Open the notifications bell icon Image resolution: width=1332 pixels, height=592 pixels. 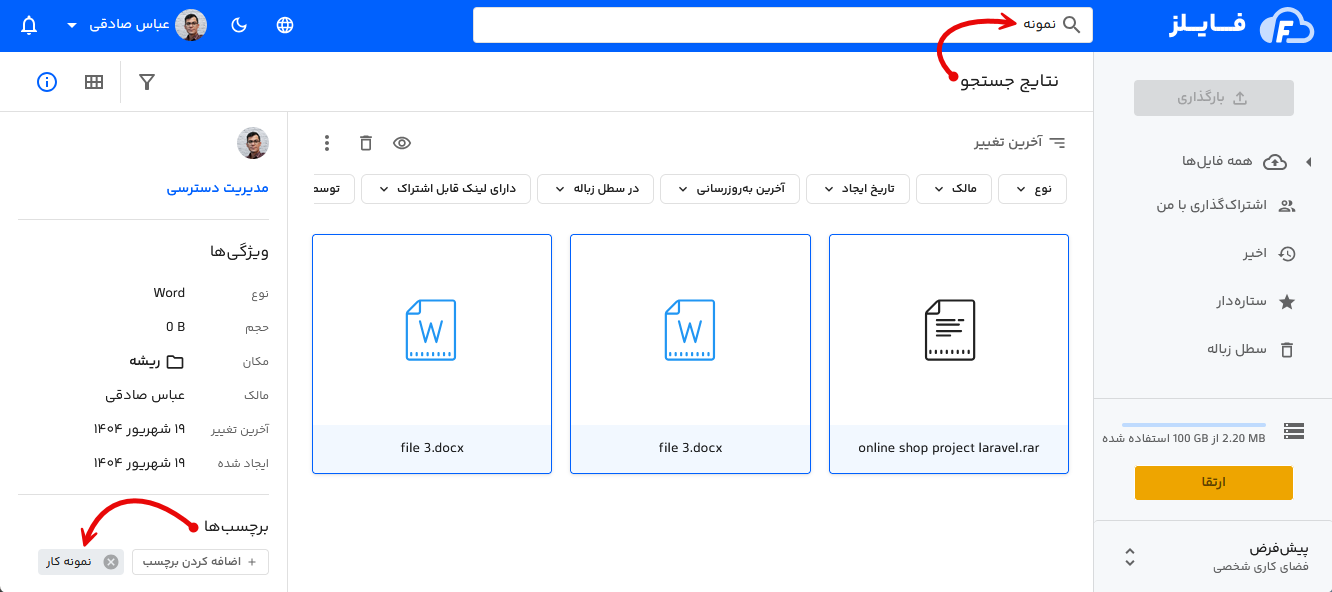(26, 24)
